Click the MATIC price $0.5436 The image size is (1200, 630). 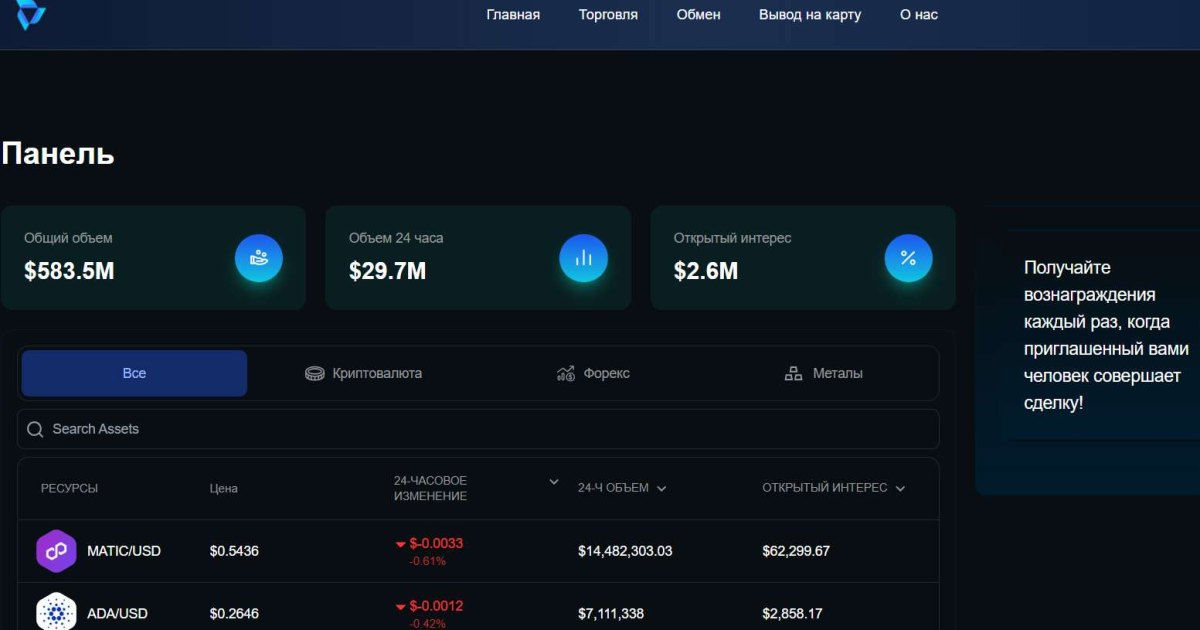[x=234, y=551]
